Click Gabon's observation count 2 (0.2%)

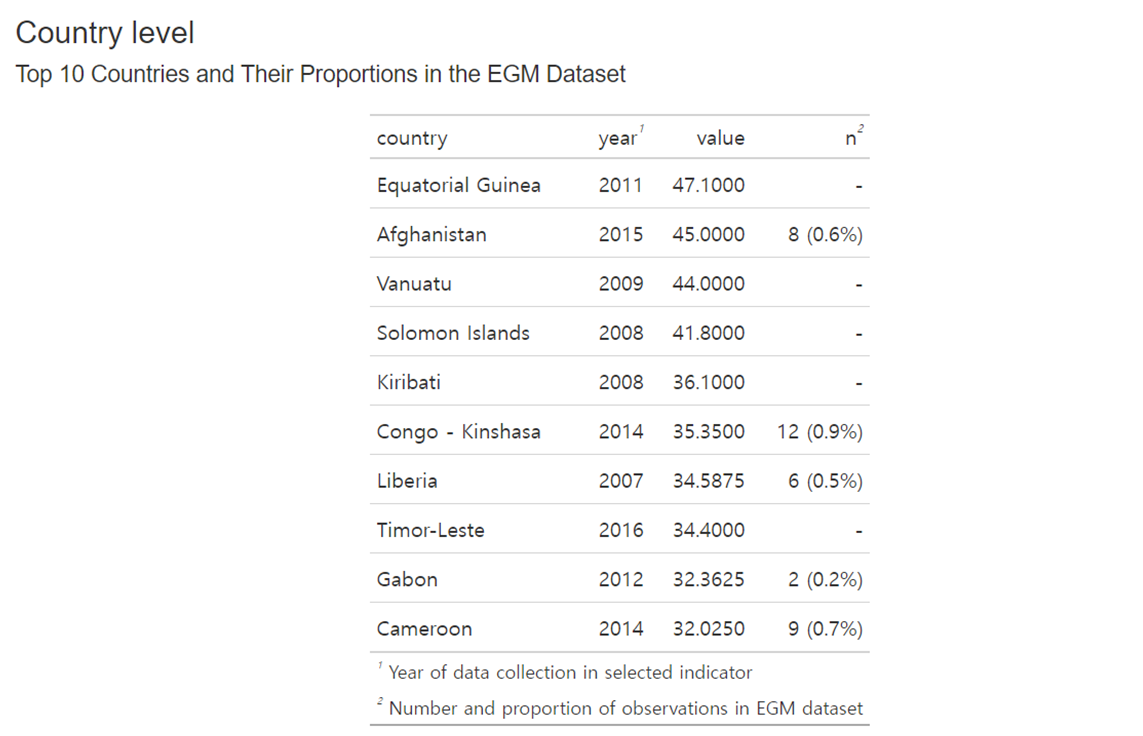tap(824, 580)
